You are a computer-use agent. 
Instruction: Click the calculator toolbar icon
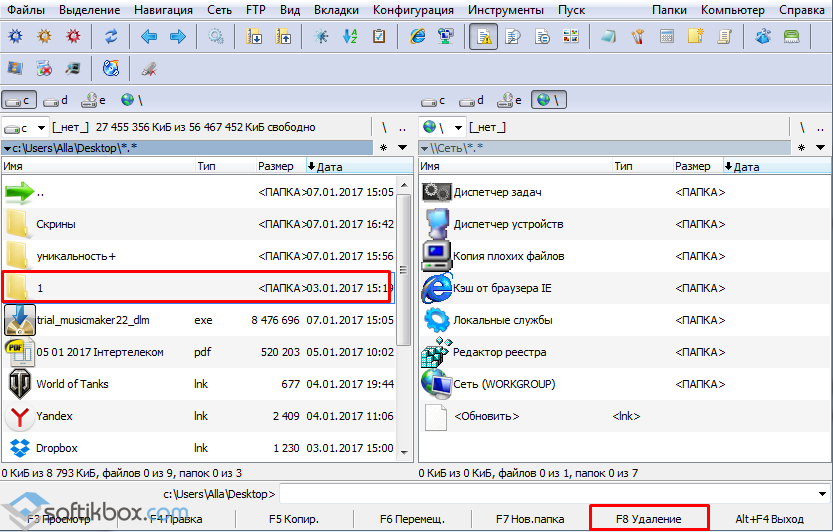(666, 37)
